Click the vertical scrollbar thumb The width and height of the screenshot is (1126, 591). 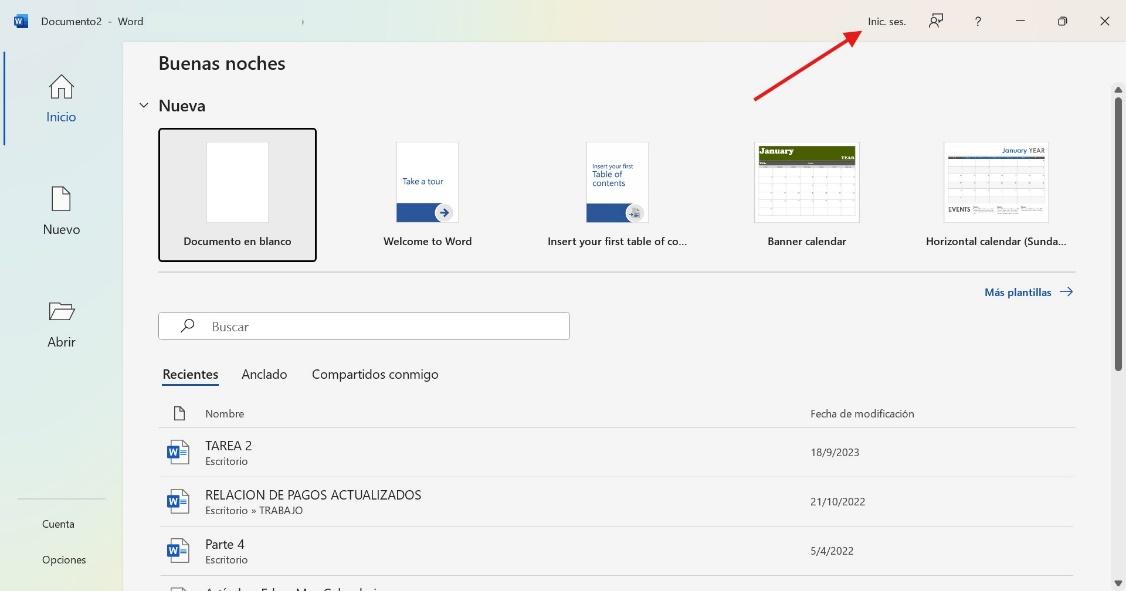[x=1118, y=234]
